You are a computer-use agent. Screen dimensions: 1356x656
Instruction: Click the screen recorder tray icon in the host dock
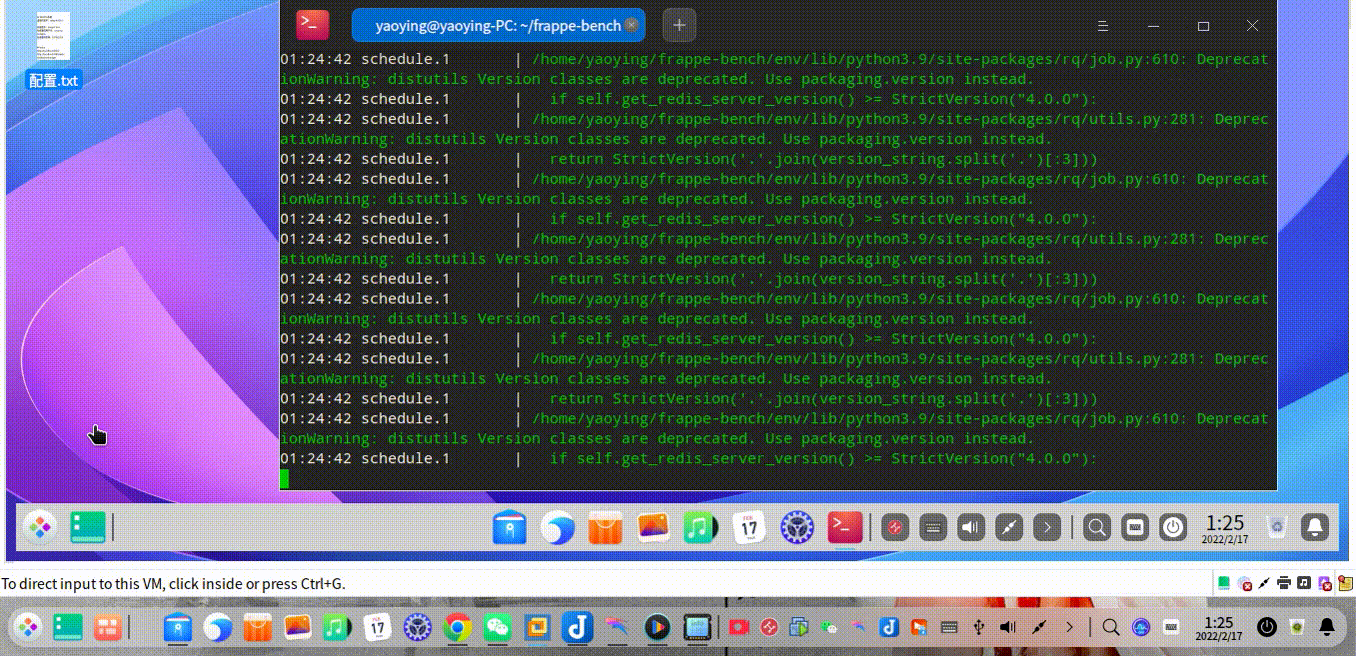(x=739, y=627)
